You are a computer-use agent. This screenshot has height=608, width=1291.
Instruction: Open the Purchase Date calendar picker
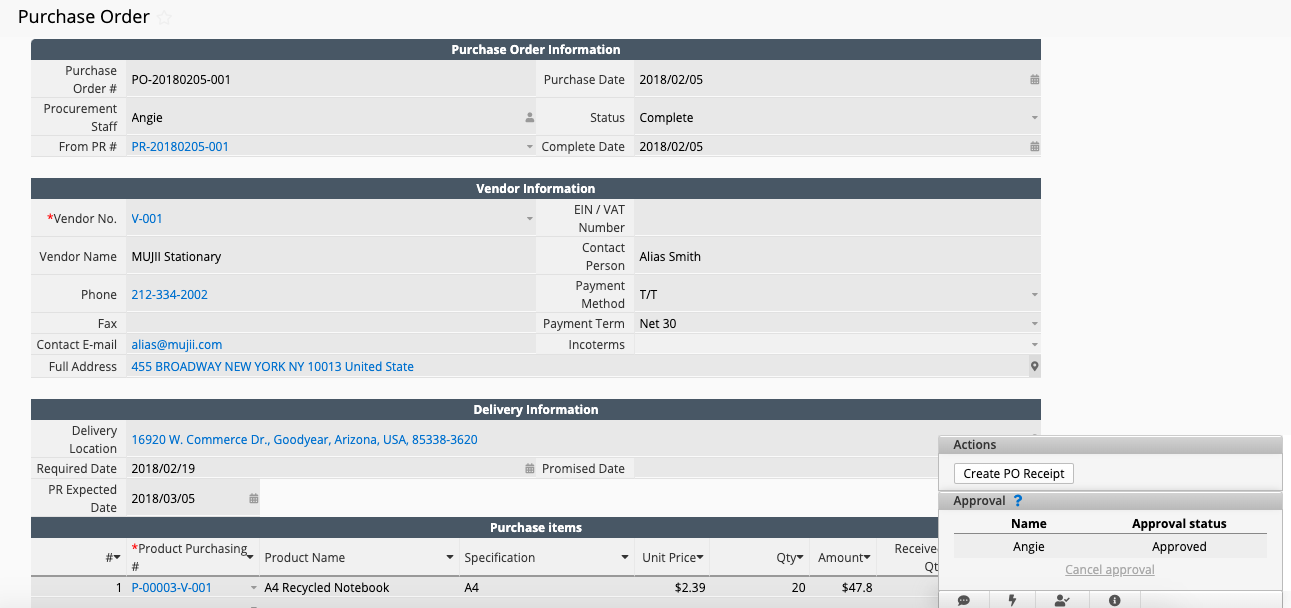pos(1034,80)
